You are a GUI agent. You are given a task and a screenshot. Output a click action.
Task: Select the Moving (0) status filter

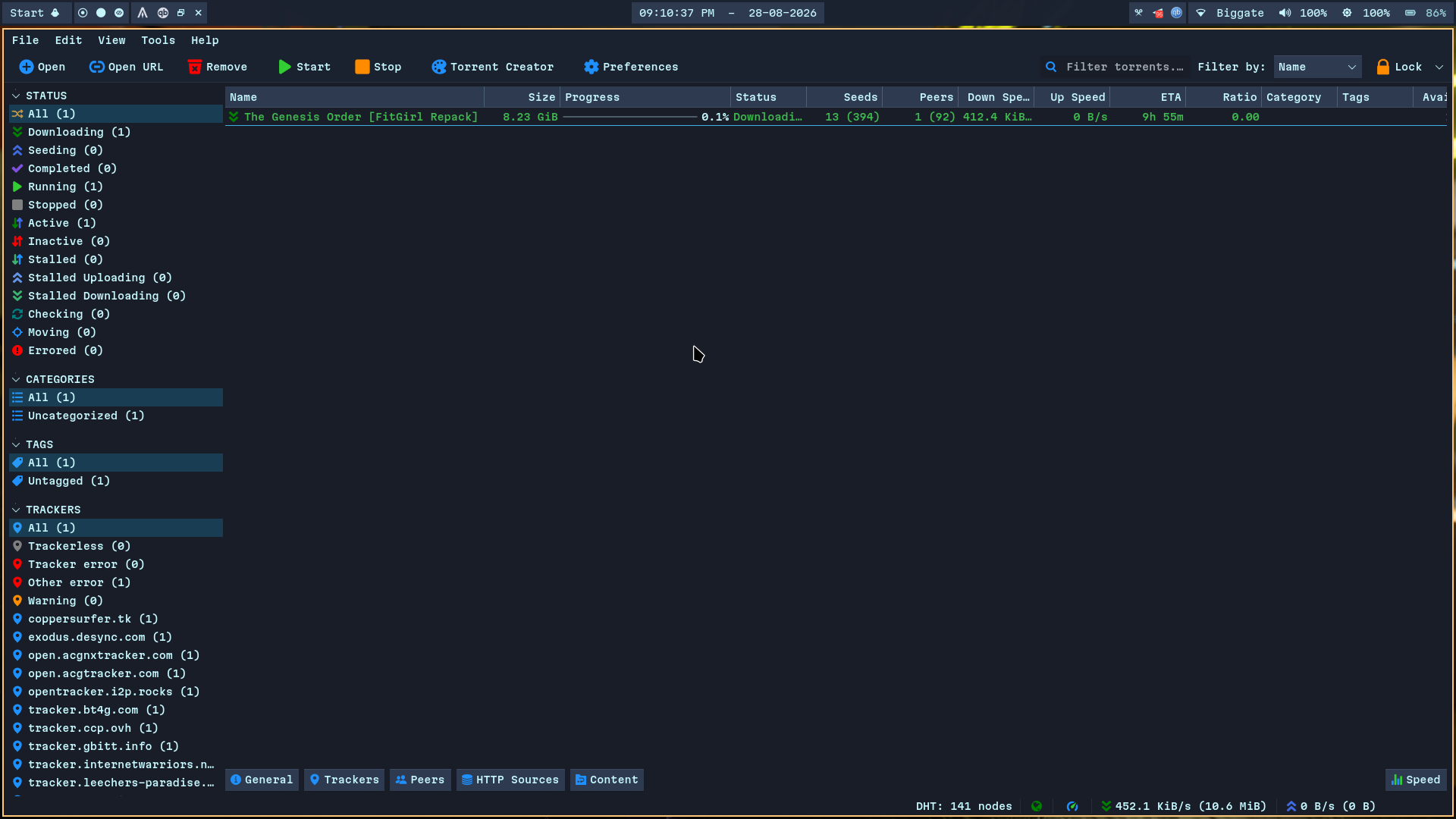point(116,332)
